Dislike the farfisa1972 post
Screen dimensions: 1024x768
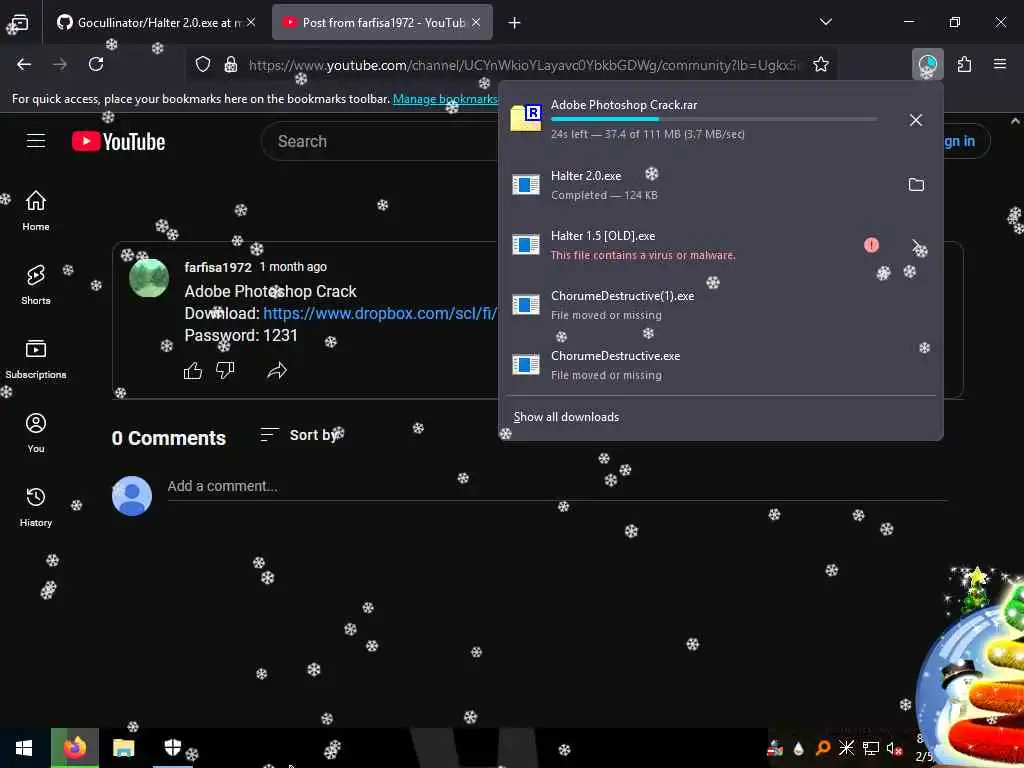point(225,370)
